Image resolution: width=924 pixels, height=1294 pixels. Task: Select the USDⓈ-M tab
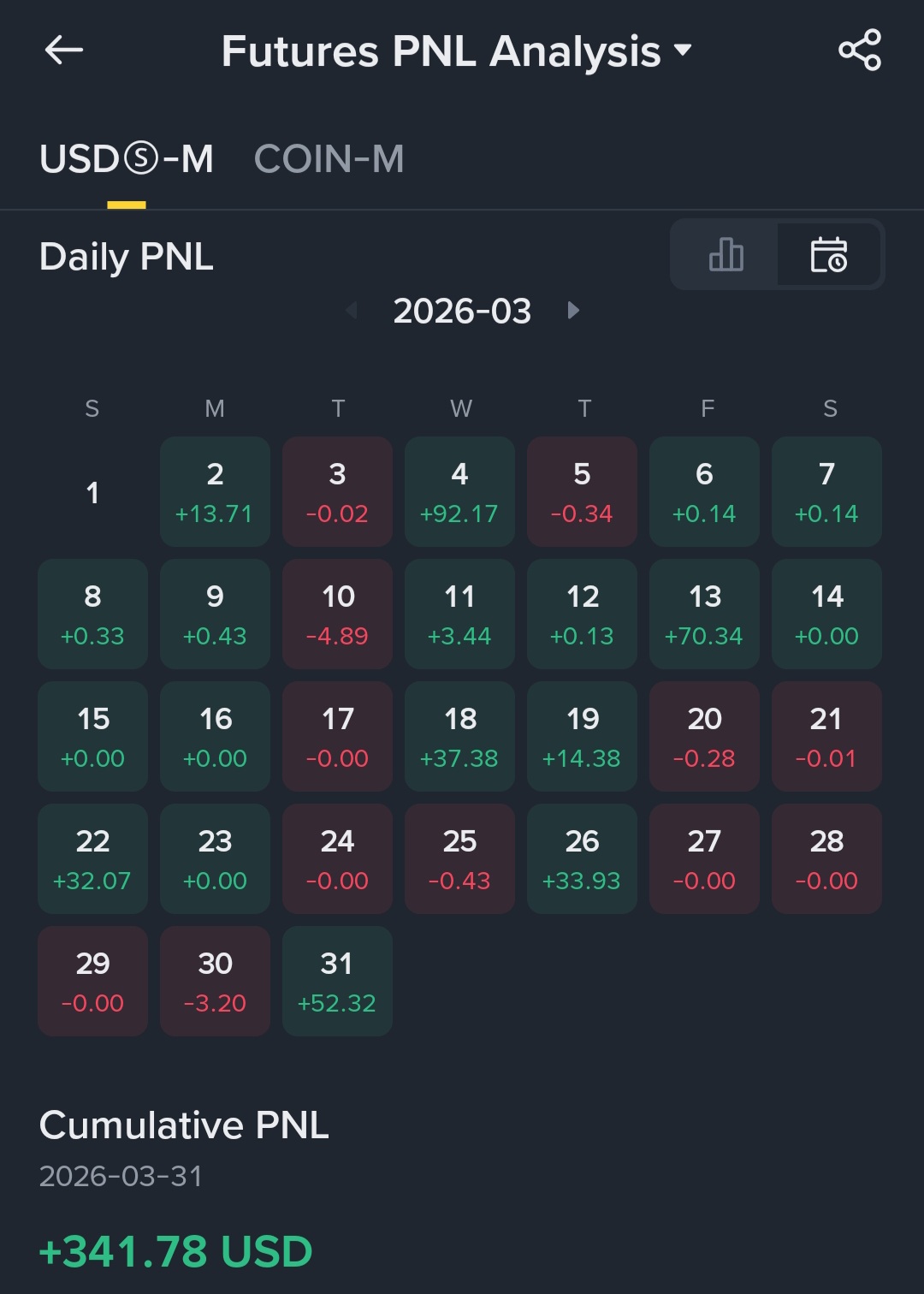pyautogui.click(x=127, y=159)
